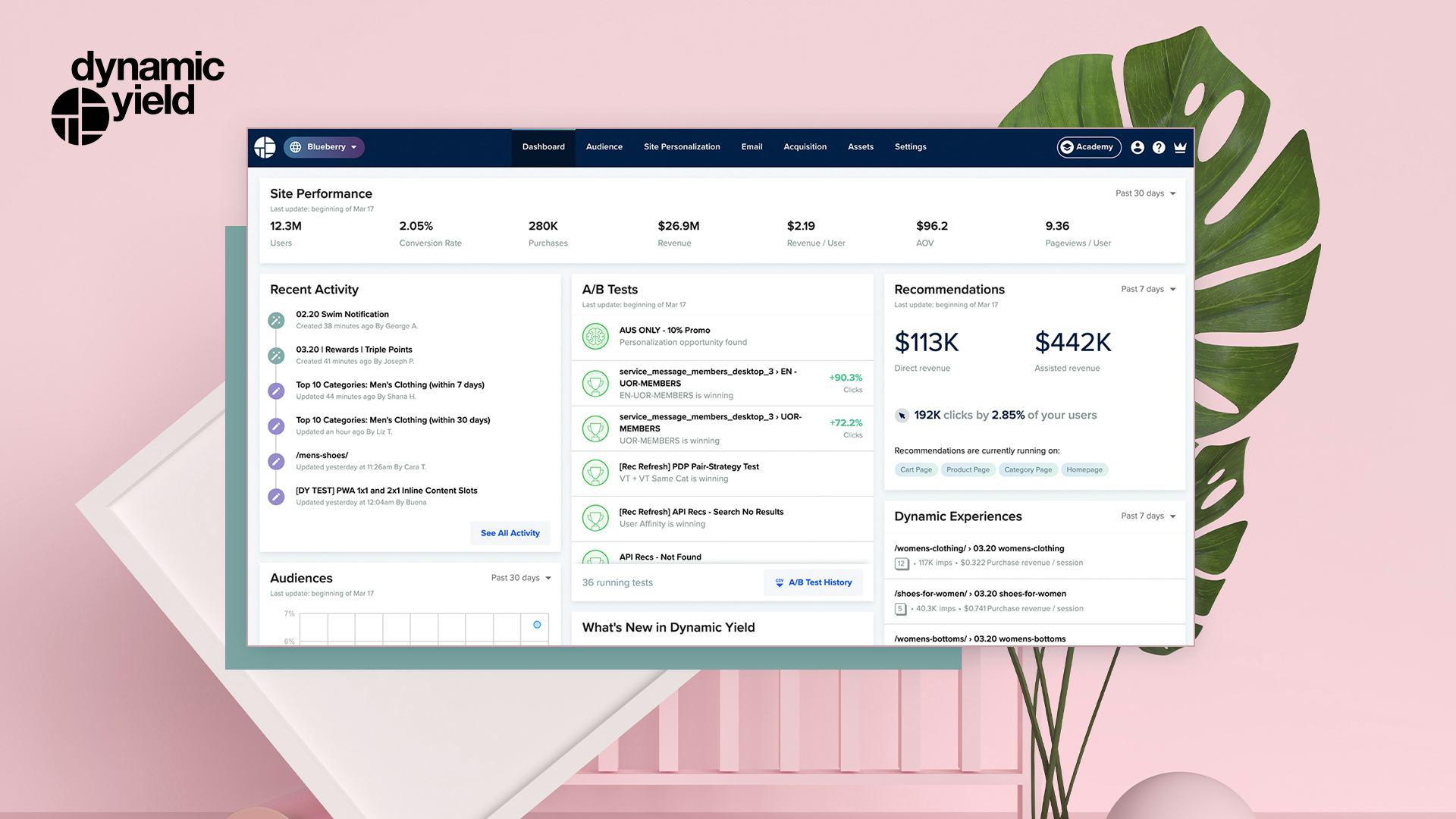Click the See All Activity button

[510, 533]
